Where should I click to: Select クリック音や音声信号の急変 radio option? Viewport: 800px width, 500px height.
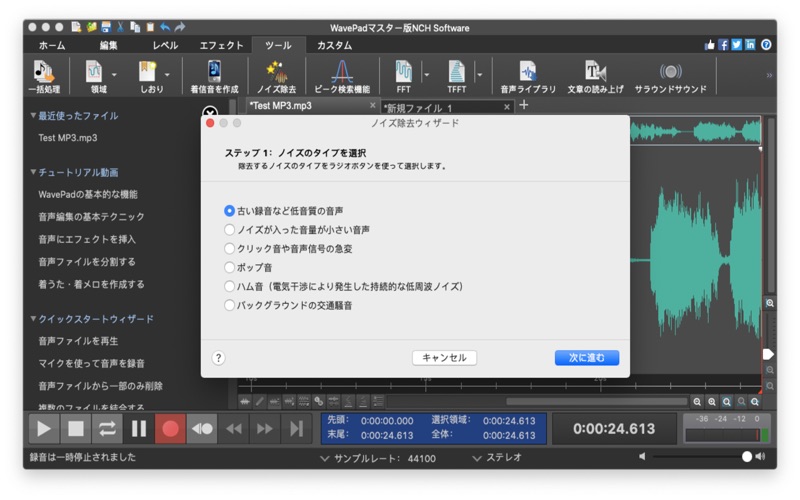(230, 248)
